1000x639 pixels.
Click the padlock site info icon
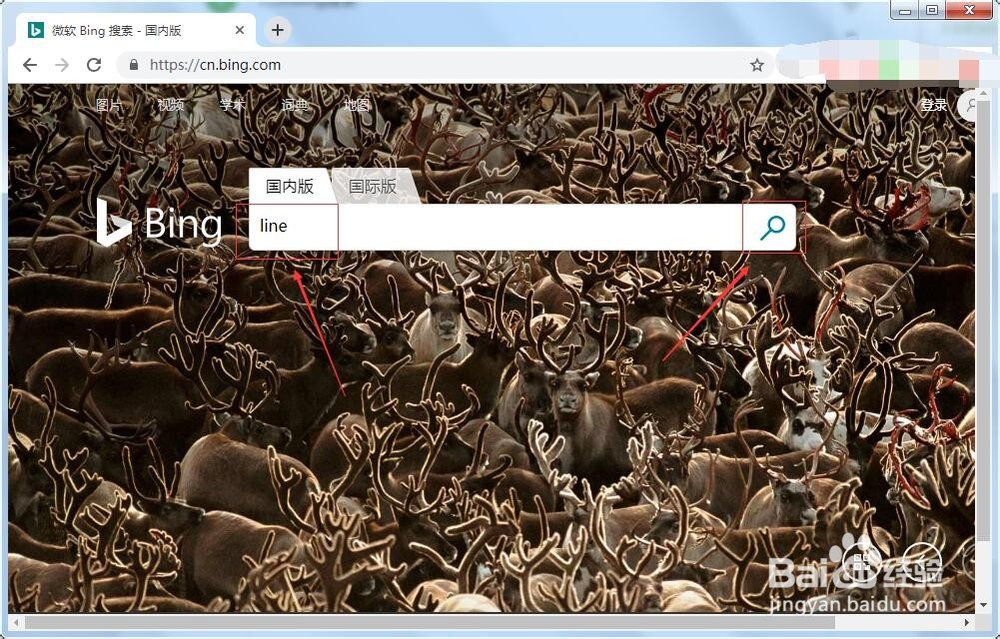tap(133, 64)
